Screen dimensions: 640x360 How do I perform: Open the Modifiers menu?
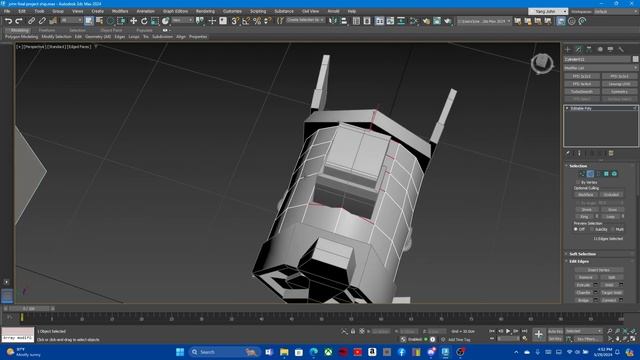pyautogui.click(x=120, y=11)
